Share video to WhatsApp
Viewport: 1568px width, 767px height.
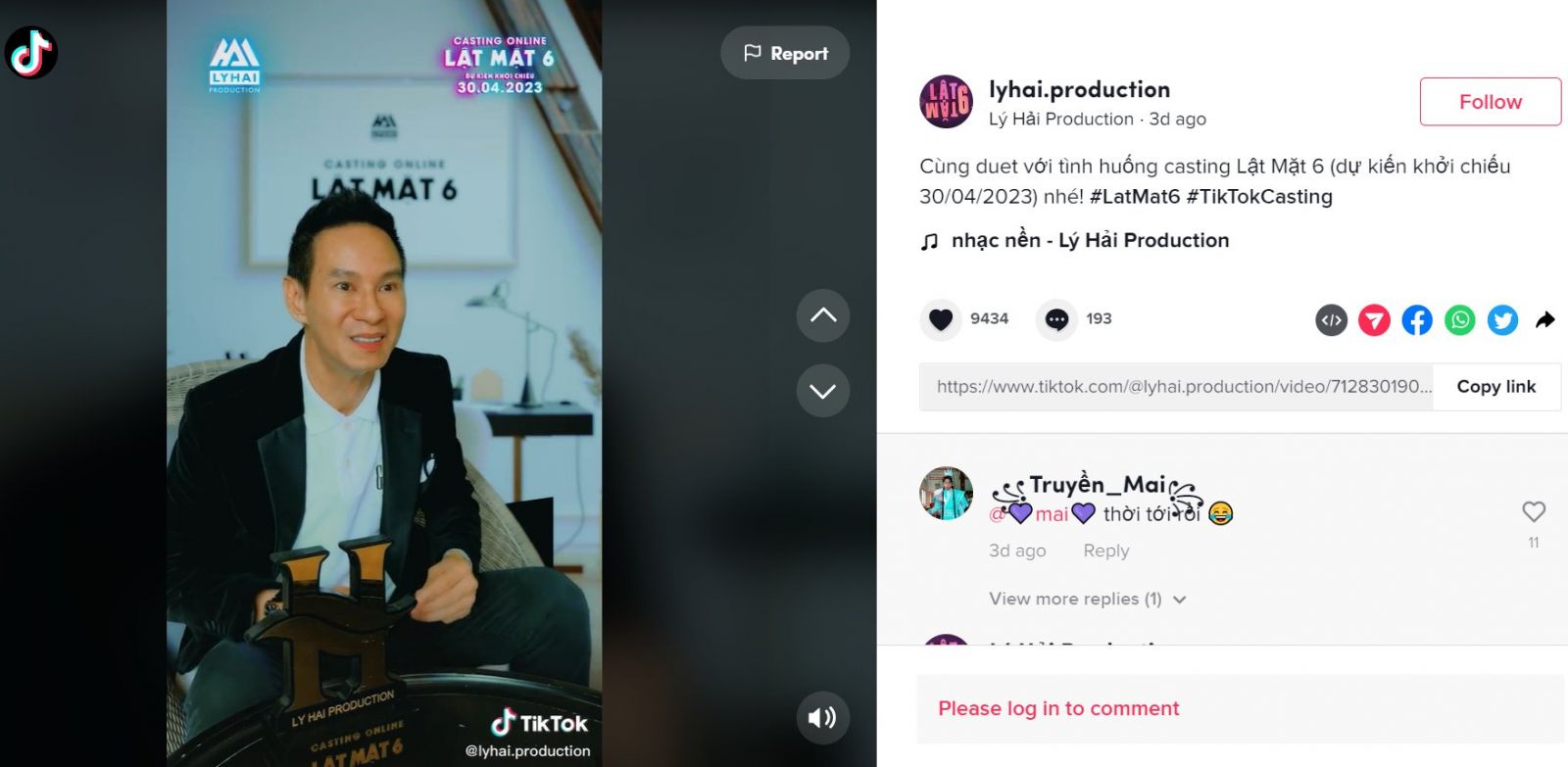(1460, 320)
